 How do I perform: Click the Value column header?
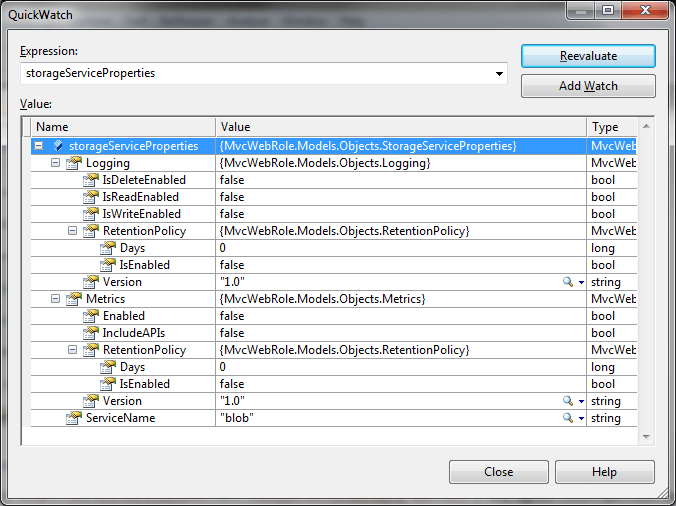[x=401, y=127]
